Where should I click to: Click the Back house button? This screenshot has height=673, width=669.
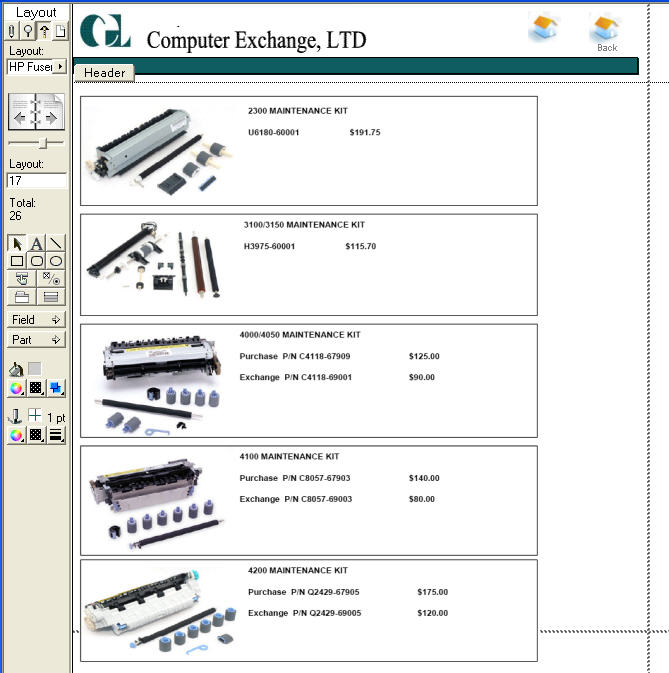(x=606, y=33)
